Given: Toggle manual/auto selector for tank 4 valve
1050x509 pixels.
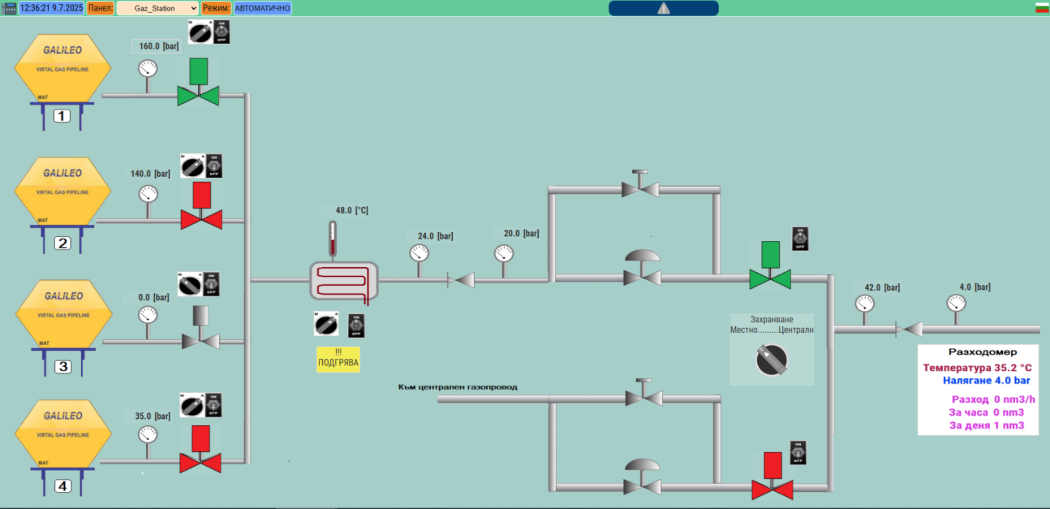Looking at the screenshot, I should (x=192, y=405).
